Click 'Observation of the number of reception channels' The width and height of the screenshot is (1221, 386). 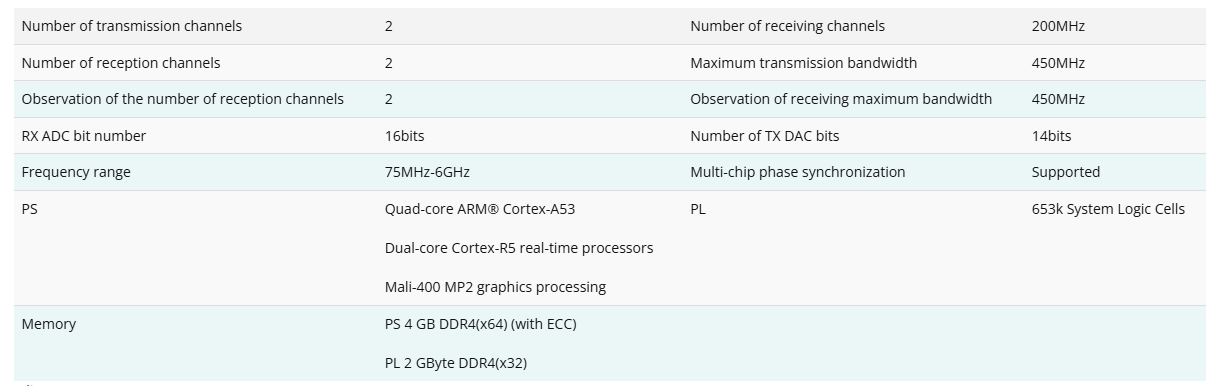(182, 99)
